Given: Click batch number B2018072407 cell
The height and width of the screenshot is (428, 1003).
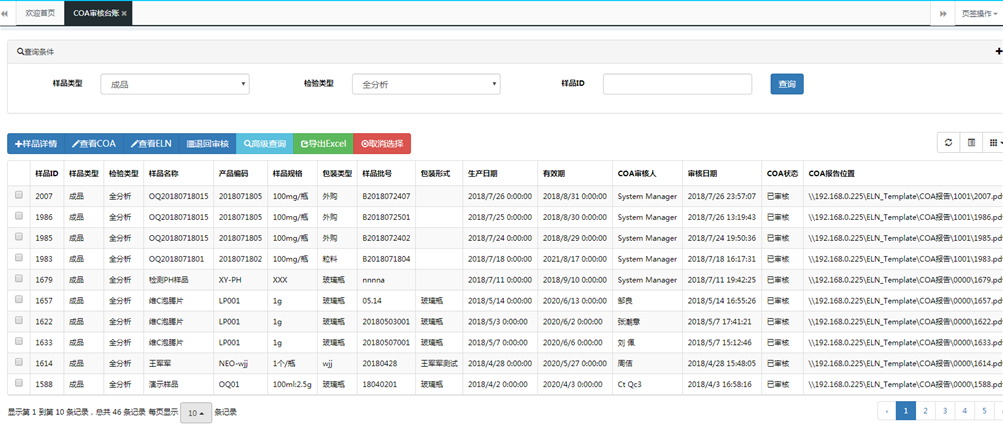Looking at the screenshot, I should click(x=386, y=196).
